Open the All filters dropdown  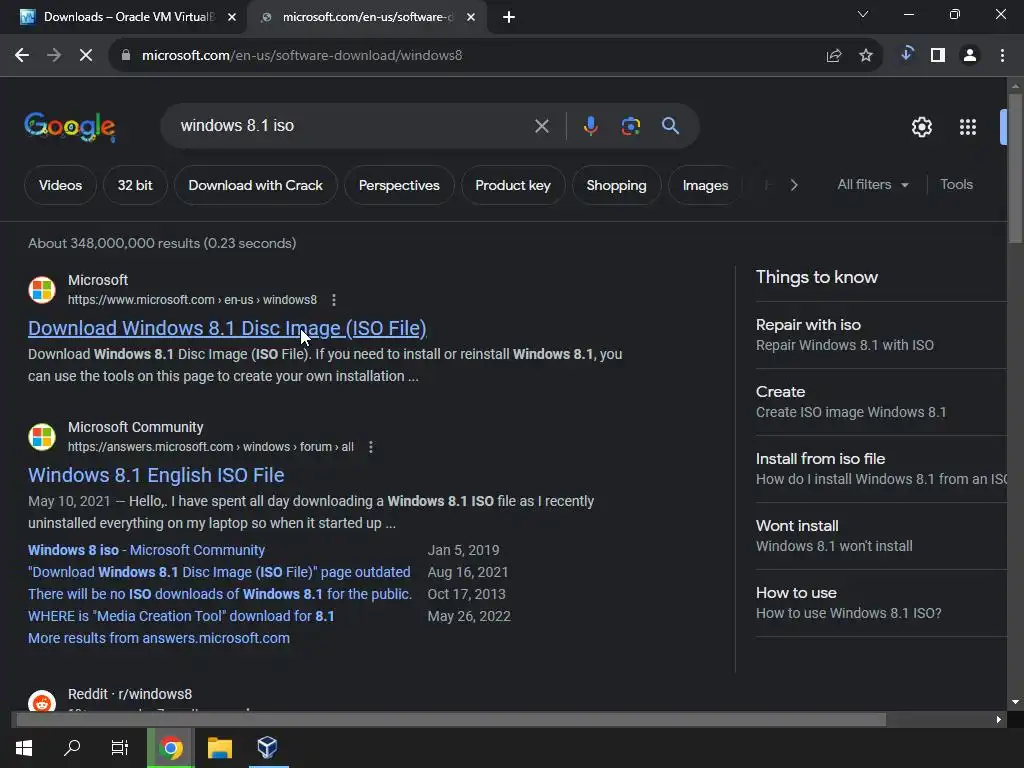(x=872, y=185)
